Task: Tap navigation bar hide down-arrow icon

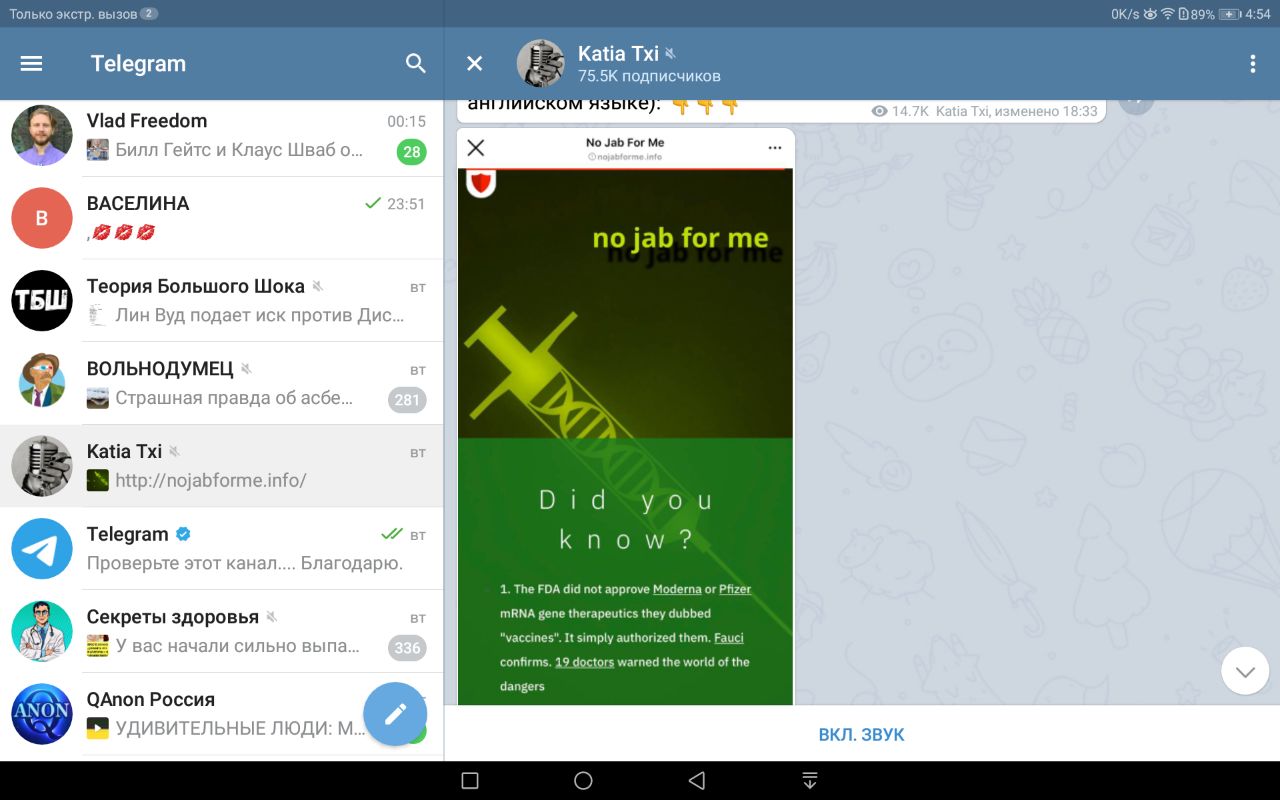Action: tap(810, 781)
